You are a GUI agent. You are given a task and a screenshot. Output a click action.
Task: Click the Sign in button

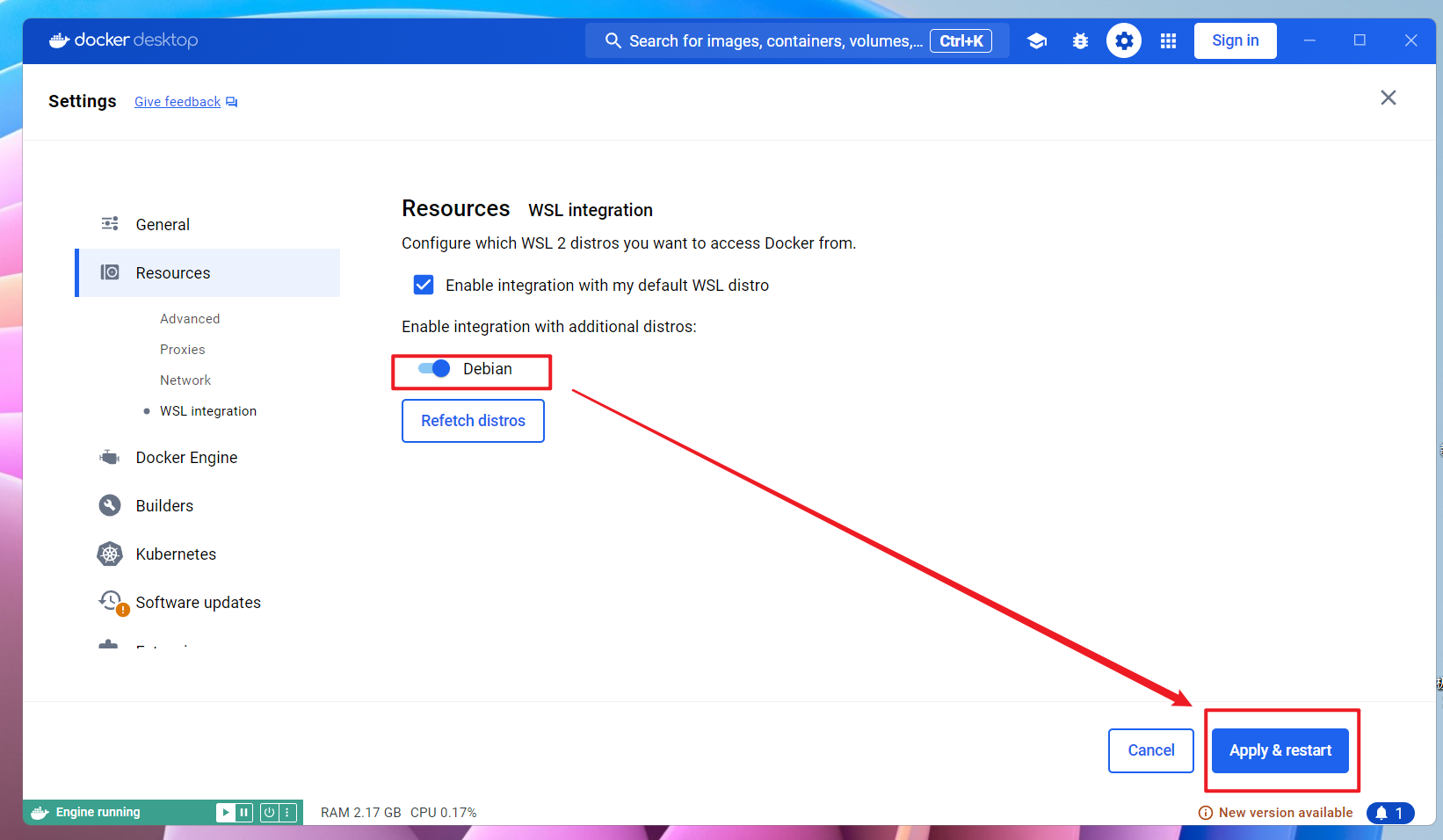(x=1236, y=40)
